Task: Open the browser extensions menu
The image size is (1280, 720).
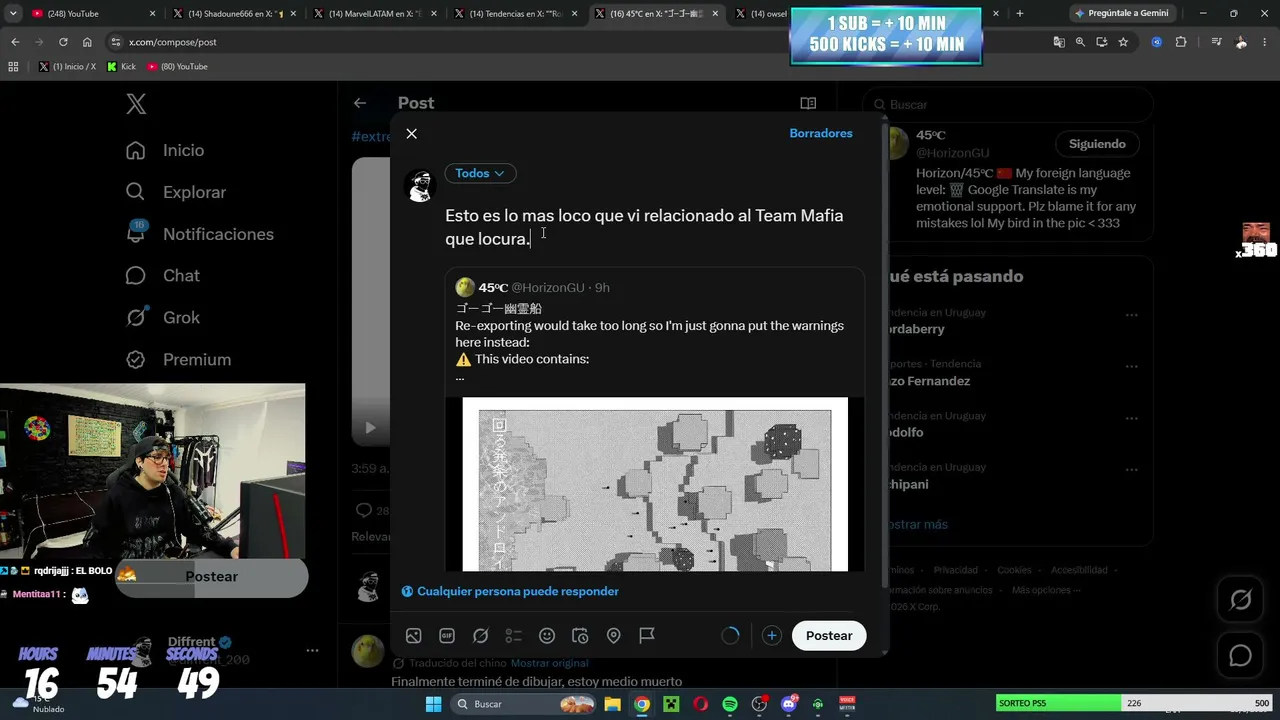Action: [x=1181, y=42]
